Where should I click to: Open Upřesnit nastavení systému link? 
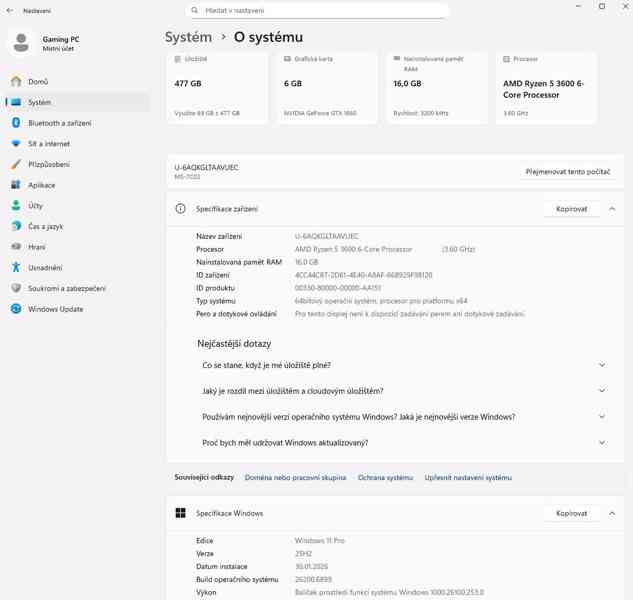(467, 478)
